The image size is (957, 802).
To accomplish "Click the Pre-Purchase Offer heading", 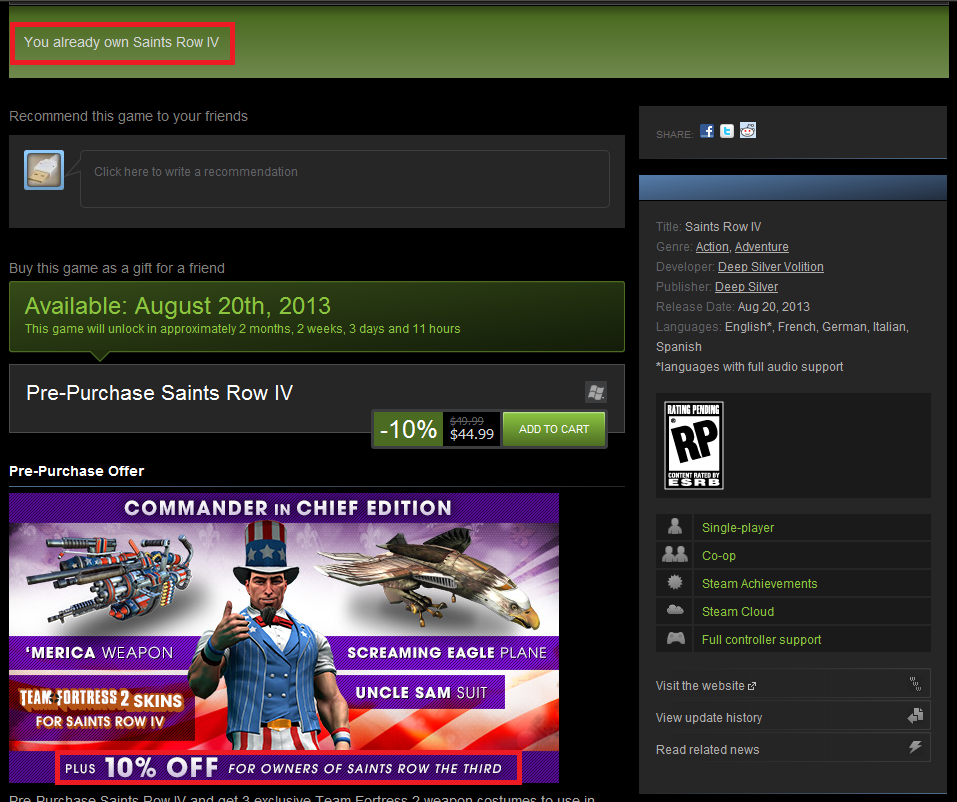I will coord(76,471).
